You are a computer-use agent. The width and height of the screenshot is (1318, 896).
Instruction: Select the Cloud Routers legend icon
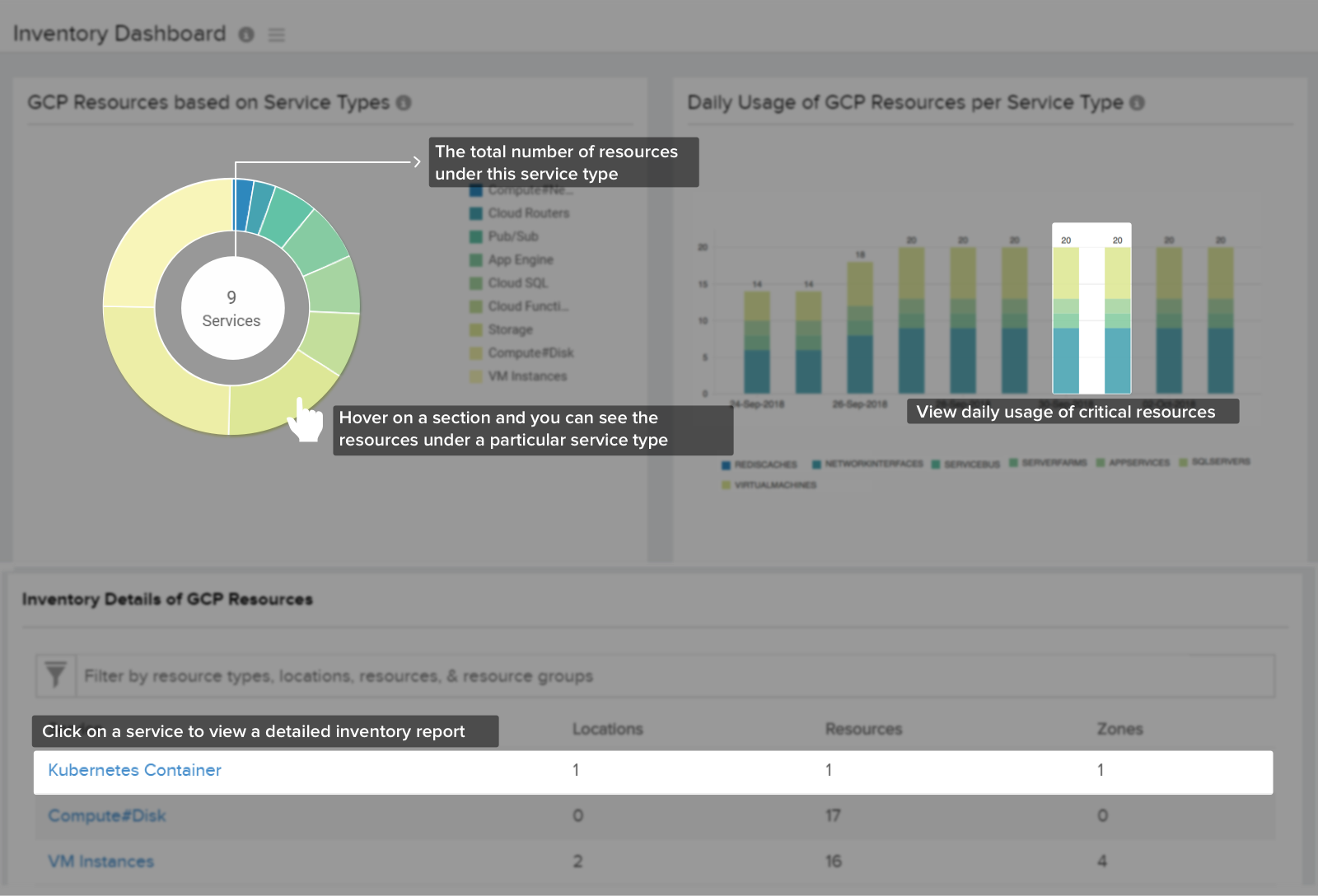475,212
